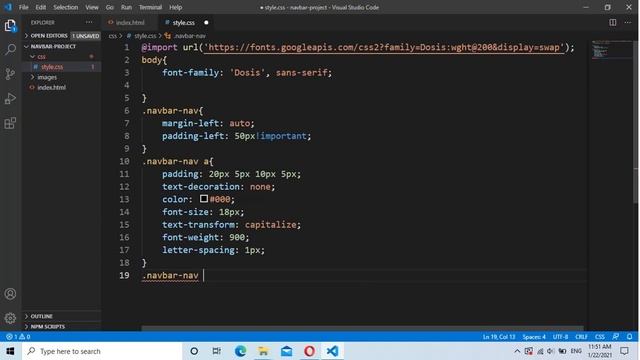Open the Selection menu
Viewport: 640px width, 360px height.
[x=66, y=7]
